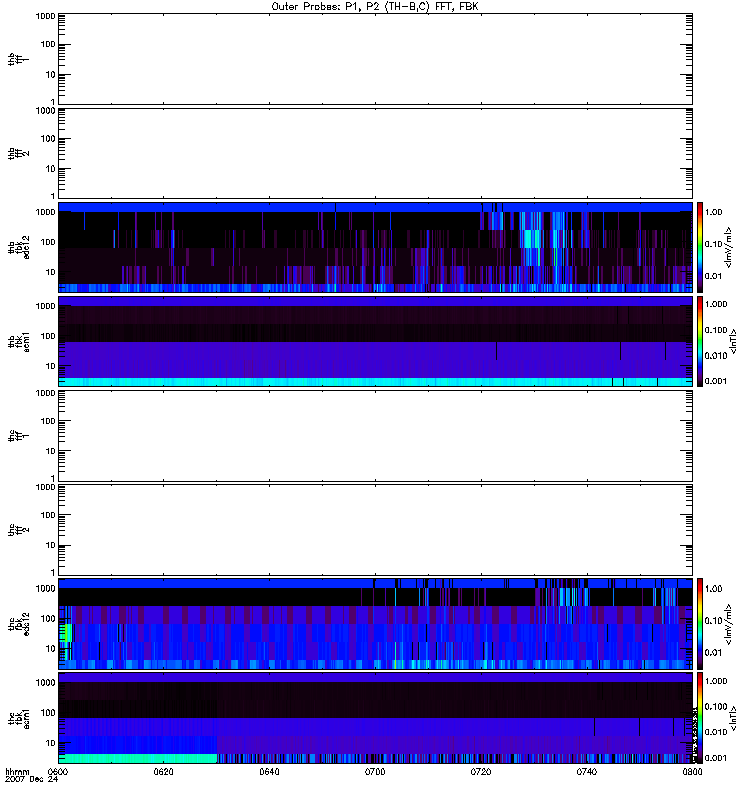Click the thc fbk edc12 color bar

tap(700, 624)
